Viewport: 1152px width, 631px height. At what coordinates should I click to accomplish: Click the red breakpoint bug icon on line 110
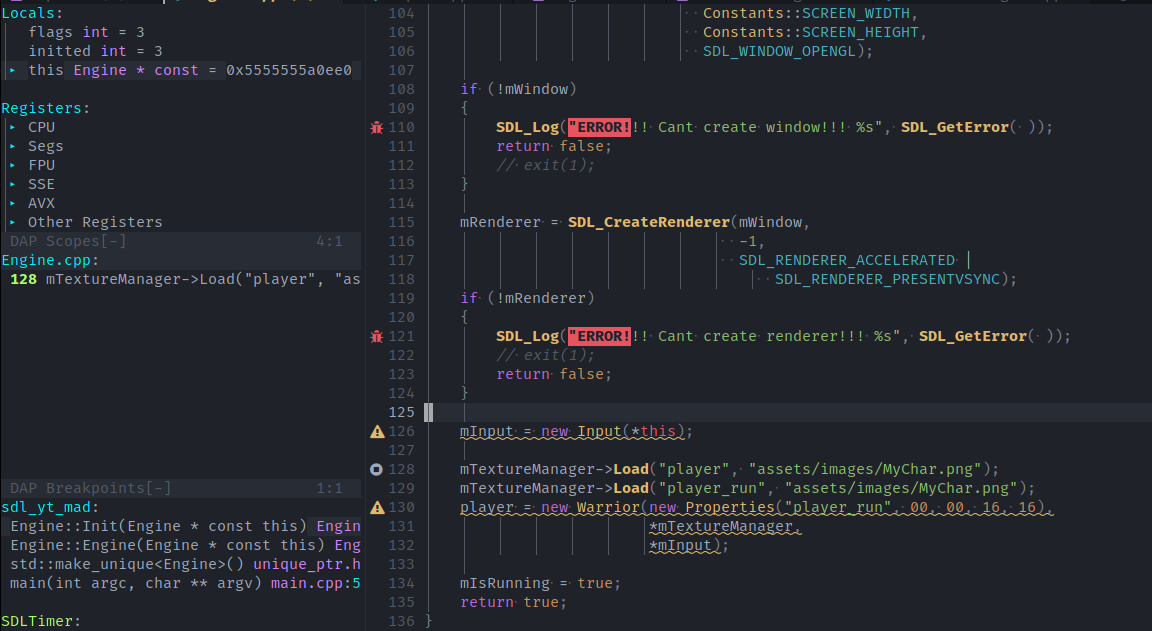click(x=376, y=126)
